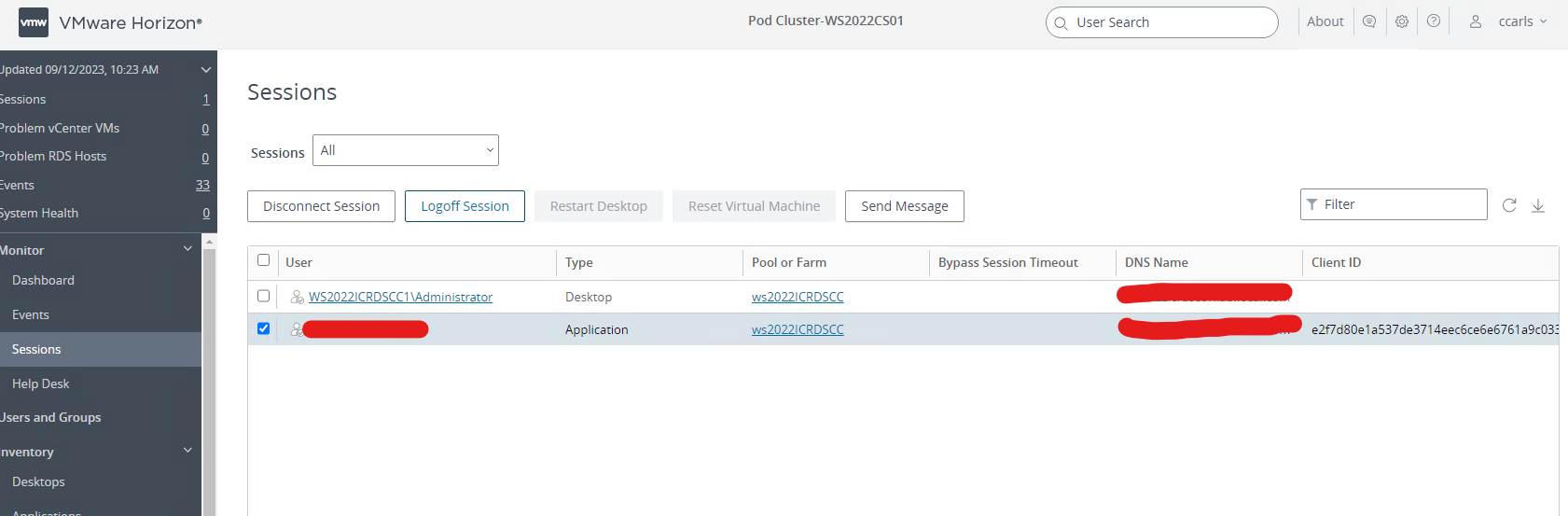The height and width of the screenshot is (516, 1568).
Task: Click the Restart Desktop button
Action: [598, 206]
